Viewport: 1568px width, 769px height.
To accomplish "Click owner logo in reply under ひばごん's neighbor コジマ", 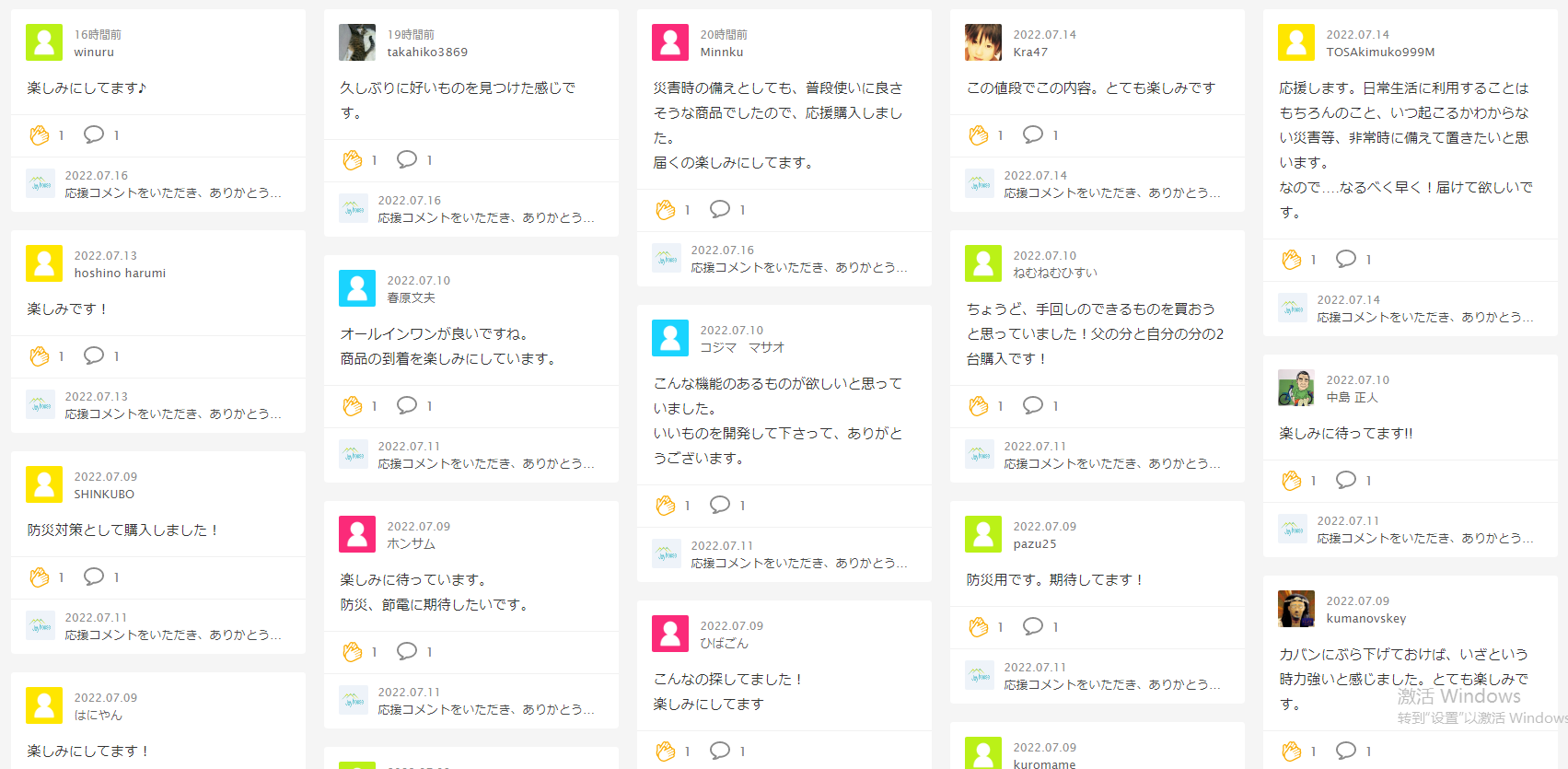I will 667,553.
